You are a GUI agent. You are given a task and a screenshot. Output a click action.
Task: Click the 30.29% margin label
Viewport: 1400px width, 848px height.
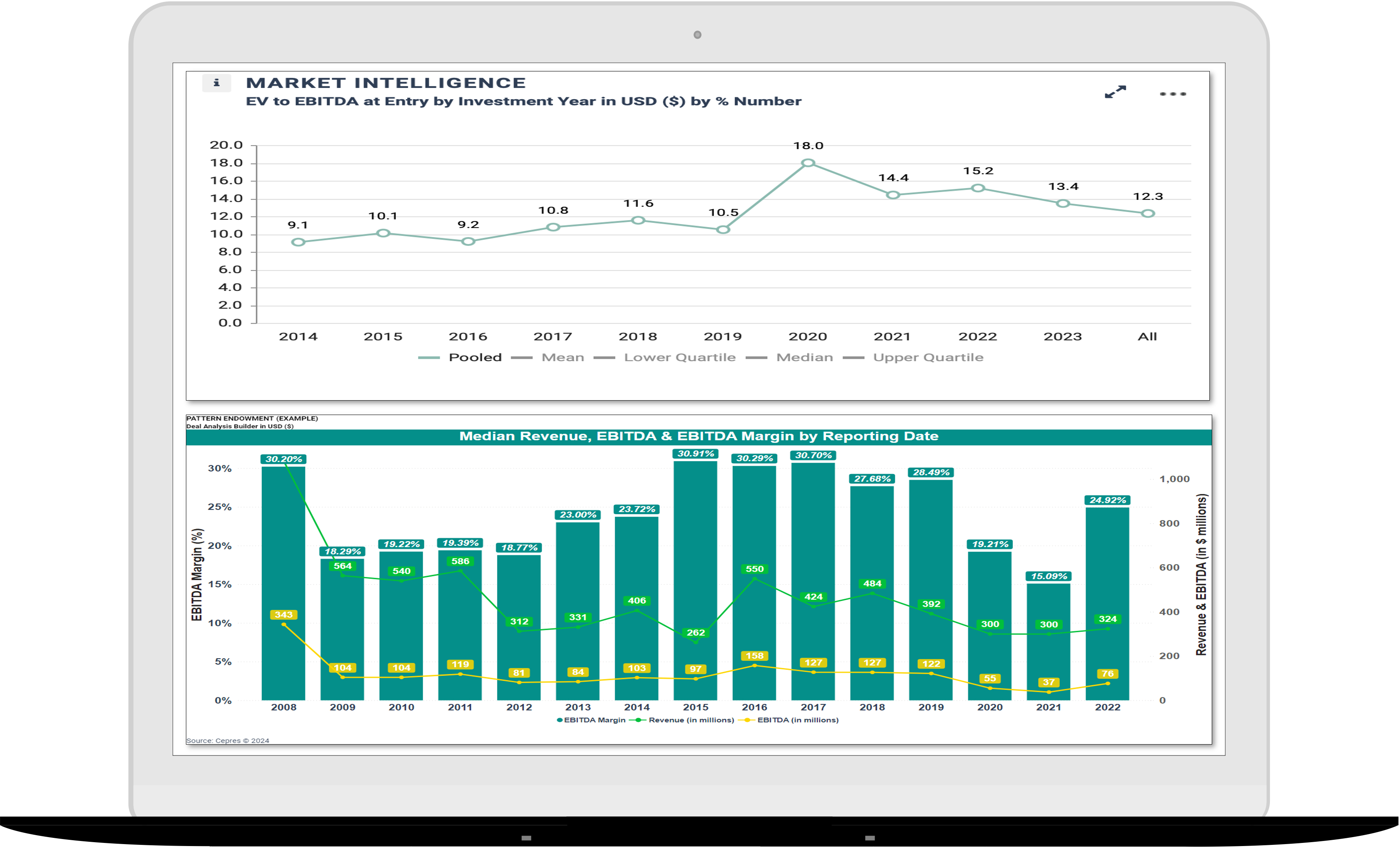point(755,458)
